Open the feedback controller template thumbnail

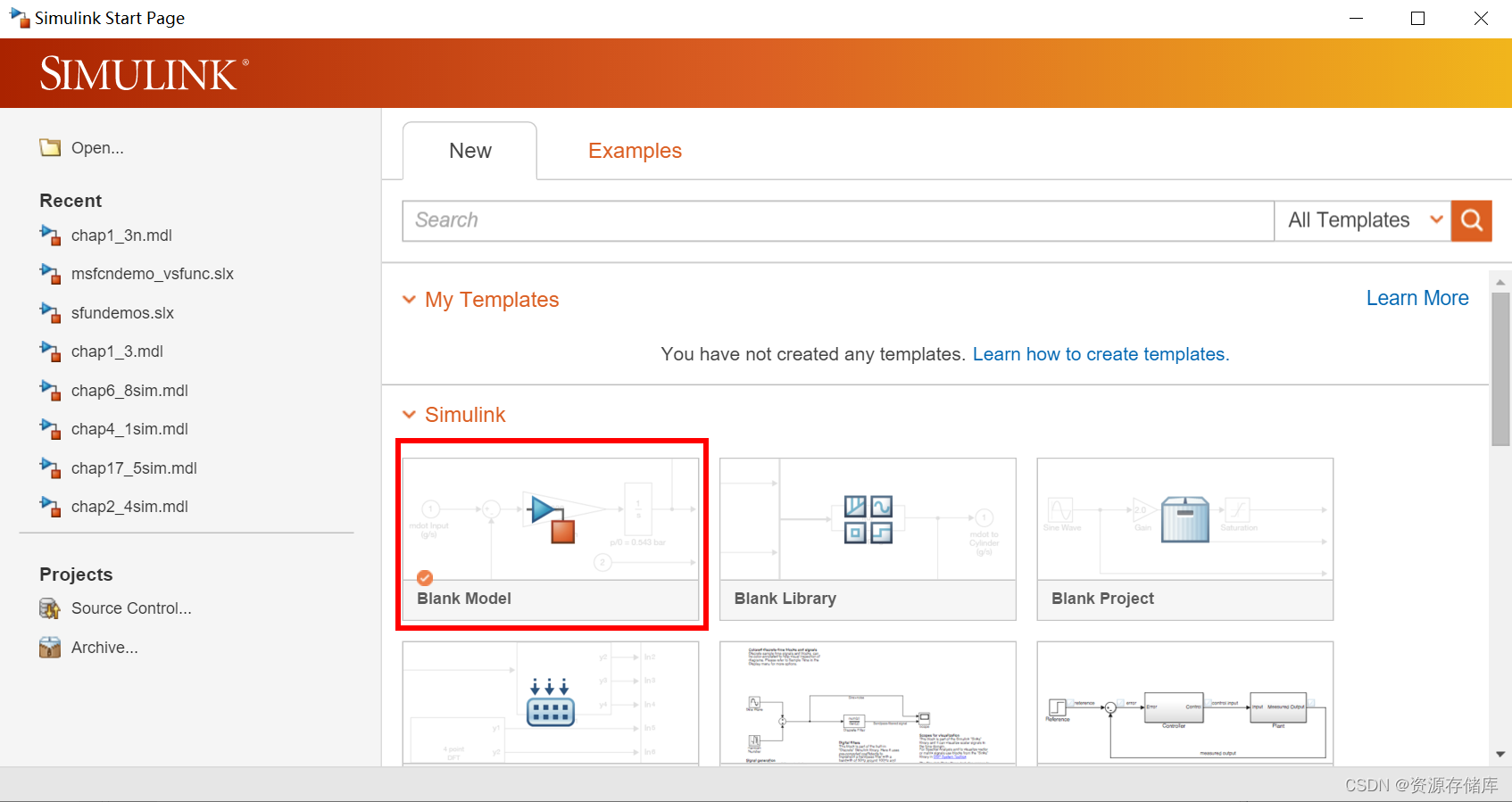(x=1185, y=703)
